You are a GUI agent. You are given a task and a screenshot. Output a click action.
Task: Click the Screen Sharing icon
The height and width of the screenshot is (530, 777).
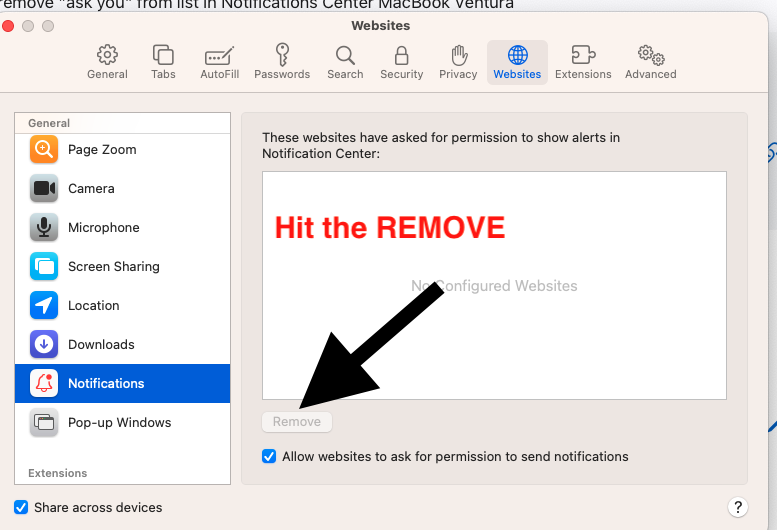click(x=44, y=266)
